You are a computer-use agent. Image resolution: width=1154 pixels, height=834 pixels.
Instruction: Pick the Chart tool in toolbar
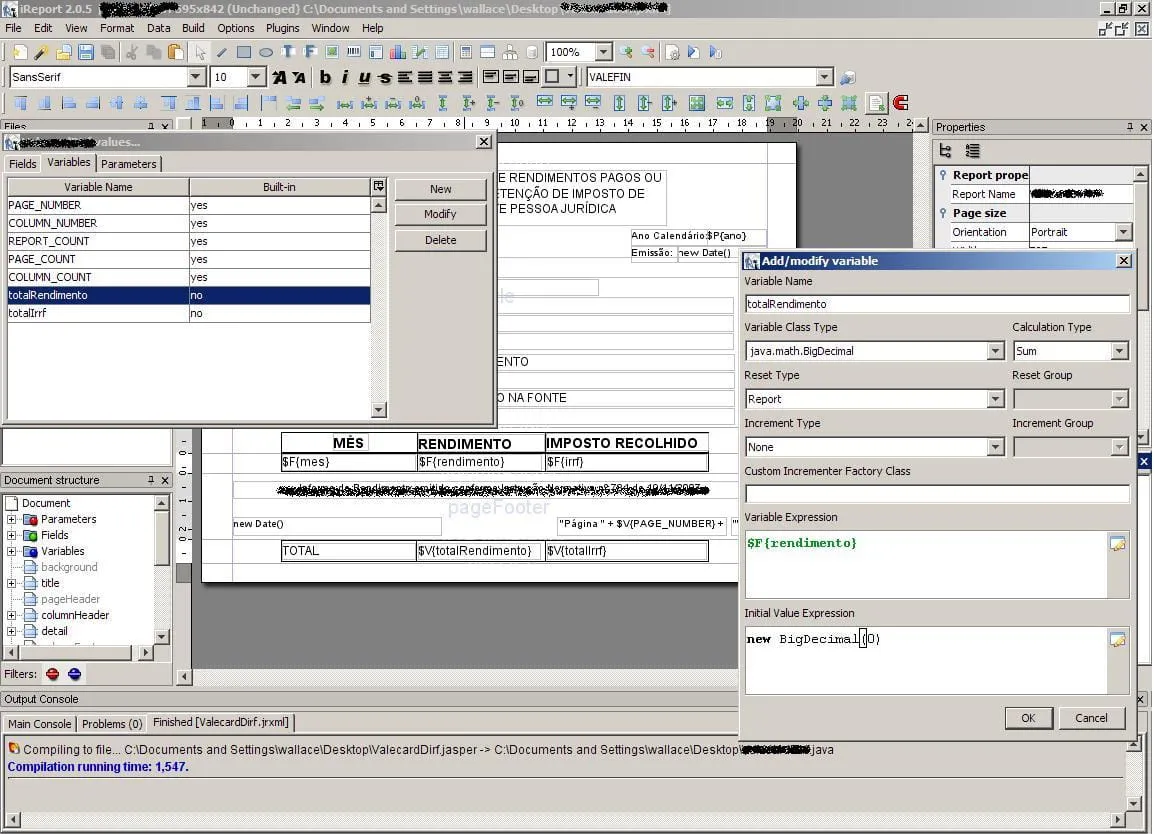click(397, 52)
